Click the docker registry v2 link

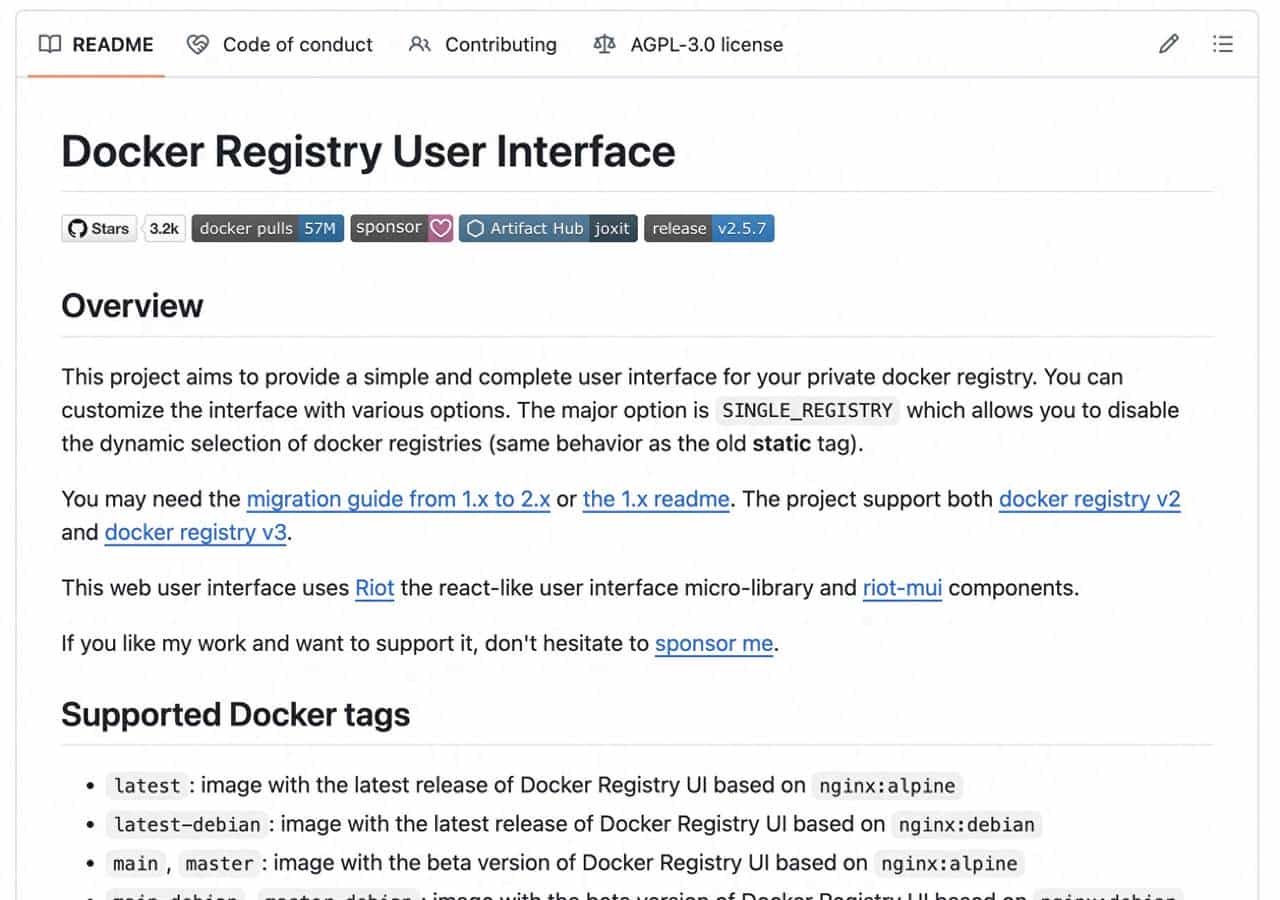pos(1090,499)
